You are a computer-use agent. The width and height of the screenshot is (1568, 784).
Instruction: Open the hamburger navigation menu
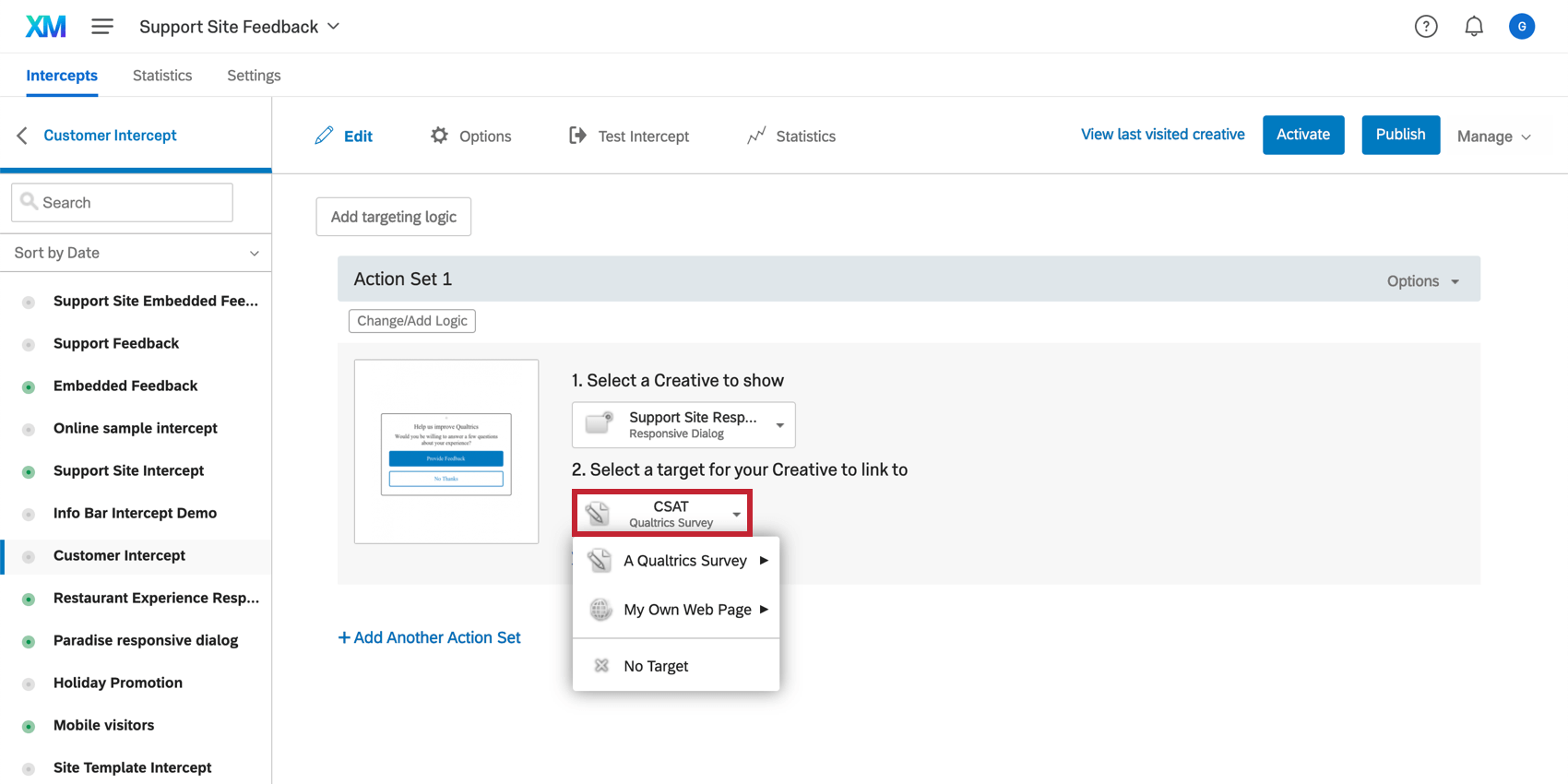click(x=102, y=27)
